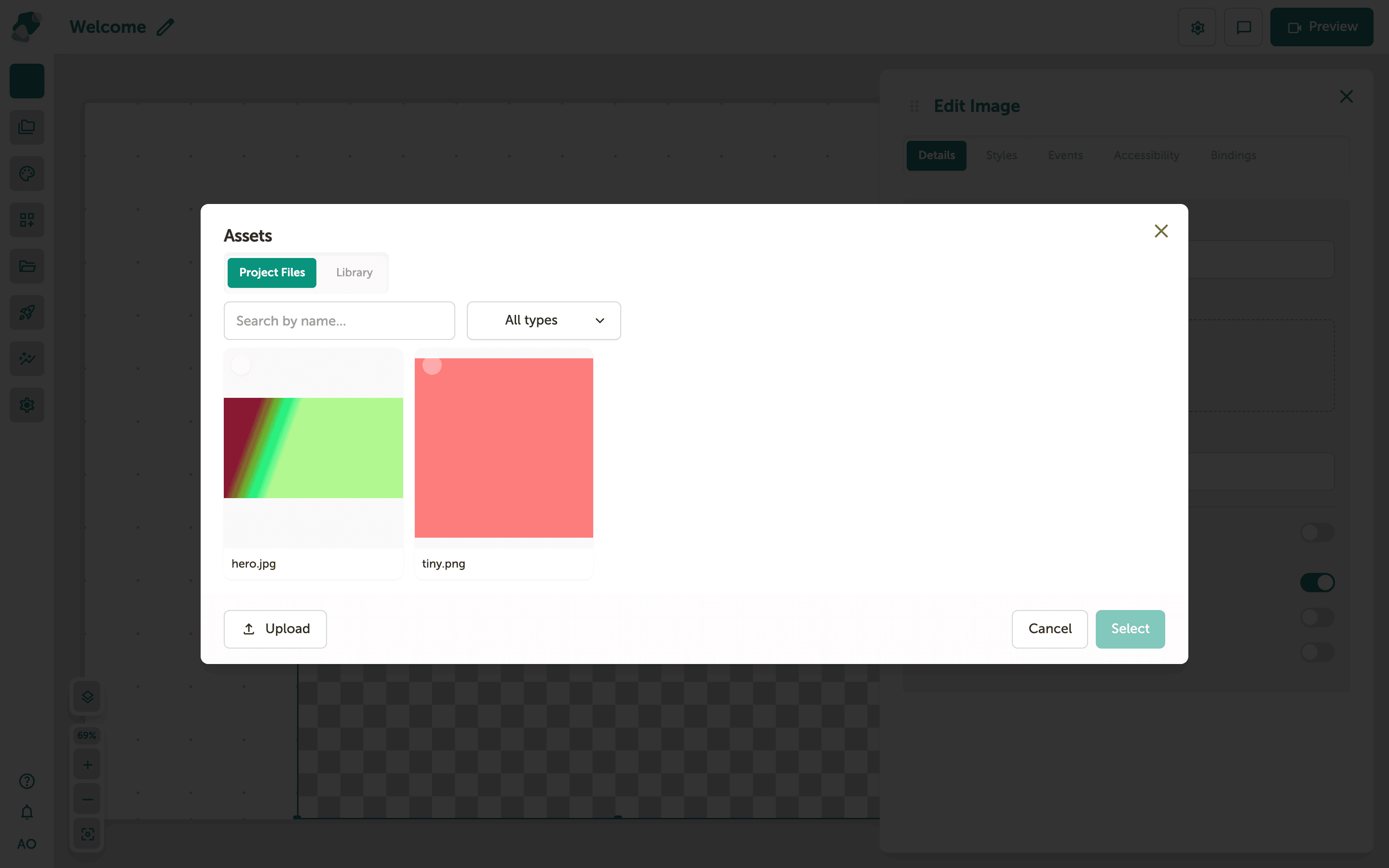This screenshot has width=1389, height=868.
Task: Click the fit-to-screen focus icon
Action: pos(87,834)
